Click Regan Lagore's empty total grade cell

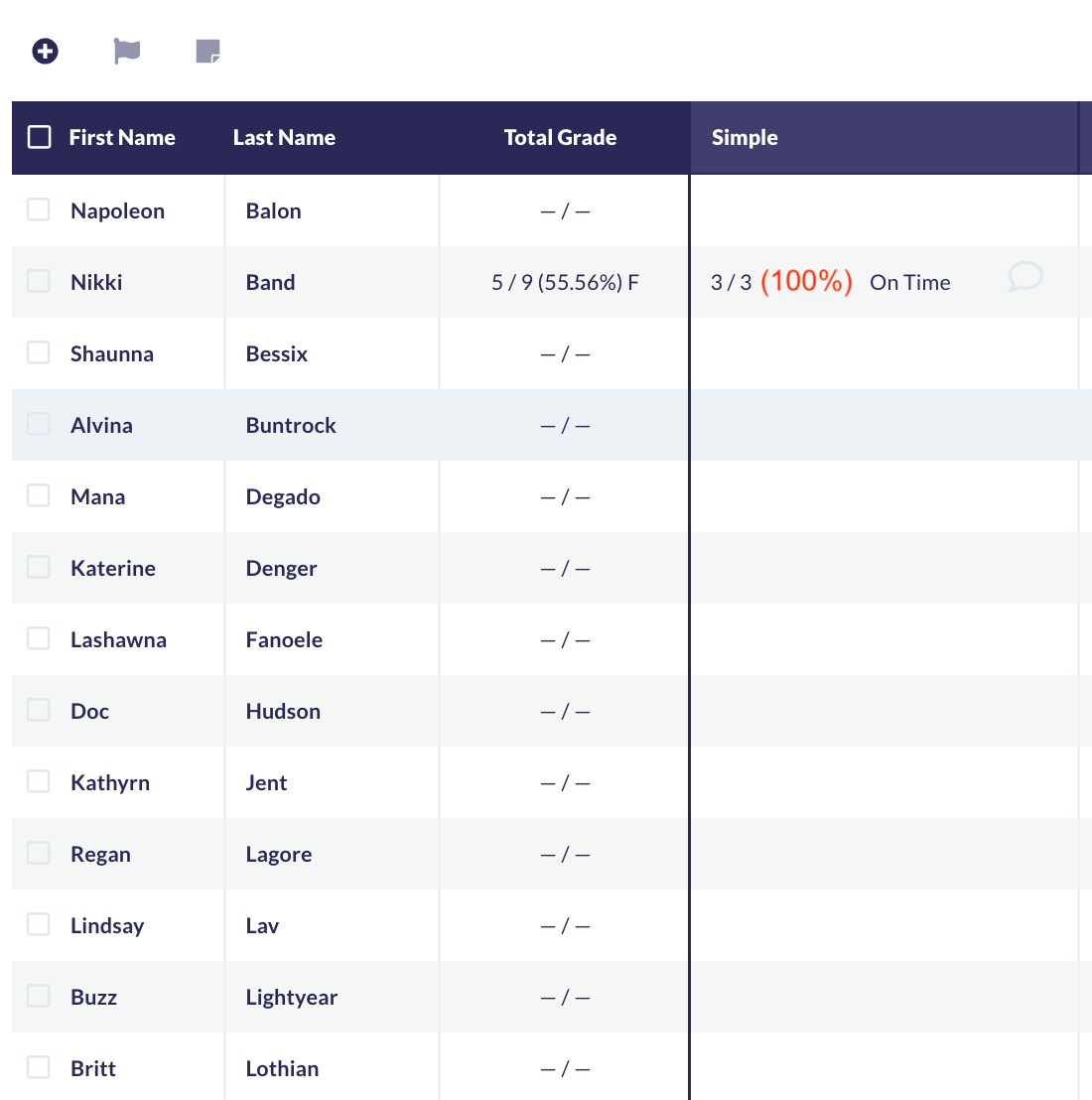pos(564,855)
